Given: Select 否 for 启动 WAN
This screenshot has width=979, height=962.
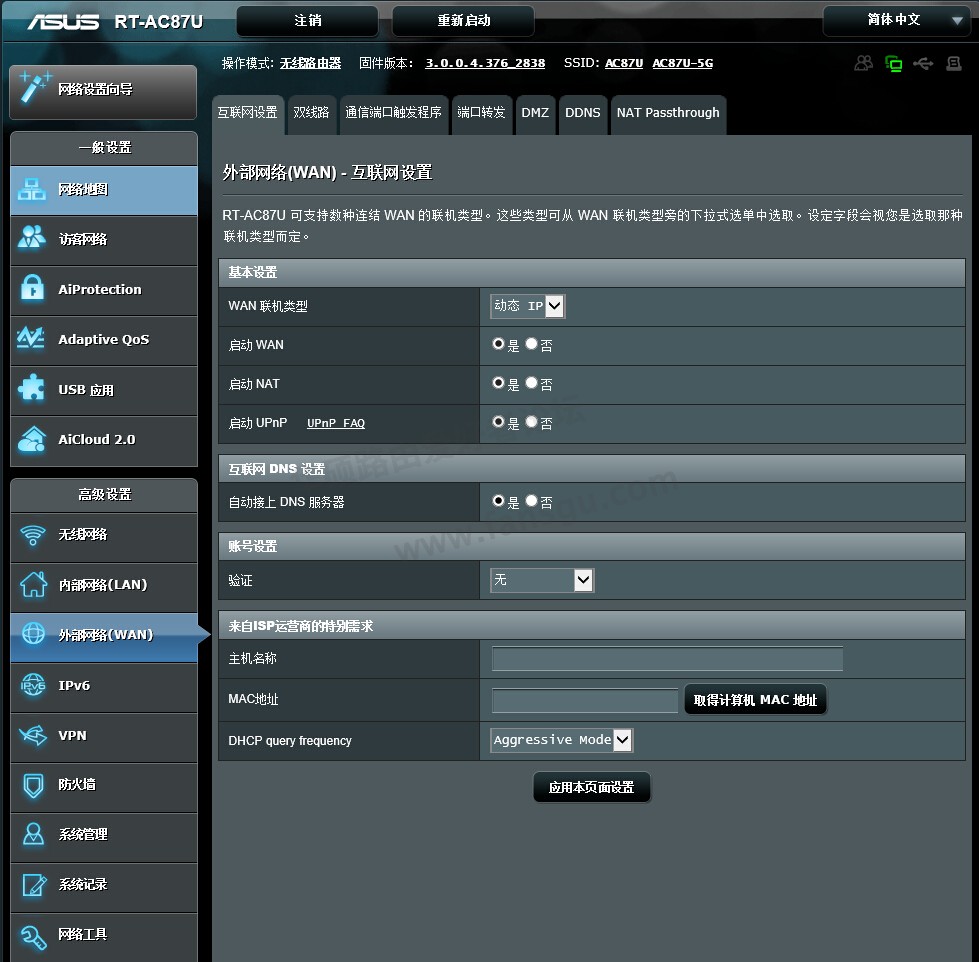Looking at the screenshot, I should pyautogui.click(x=531, y=343).
